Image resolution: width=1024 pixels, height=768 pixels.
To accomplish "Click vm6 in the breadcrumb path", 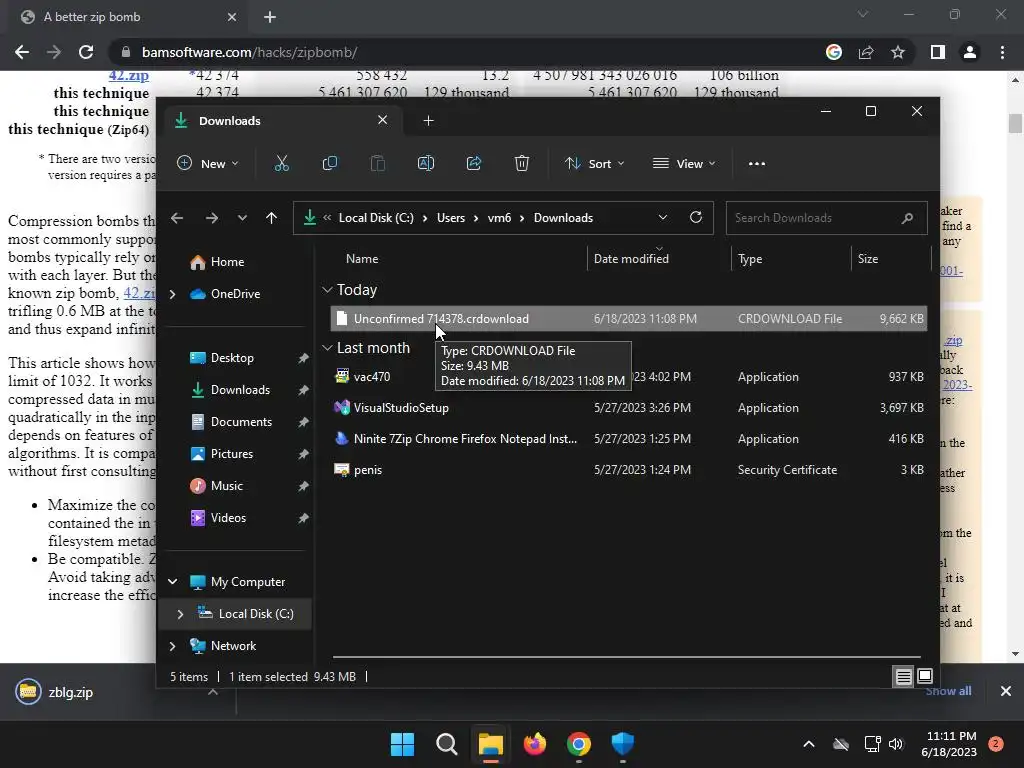I will [x=500, y=218].
